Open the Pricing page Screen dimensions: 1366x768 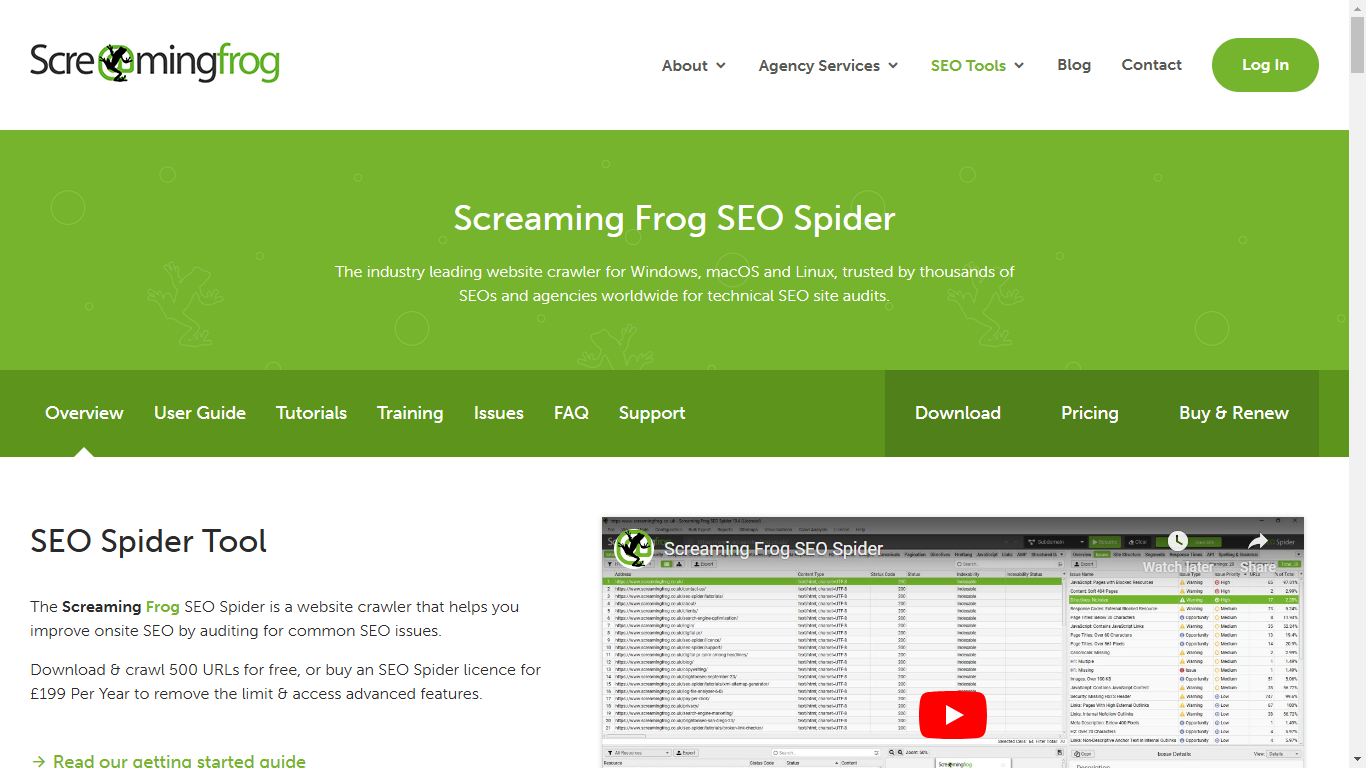pyautogui.click(x=1090, y=413)
